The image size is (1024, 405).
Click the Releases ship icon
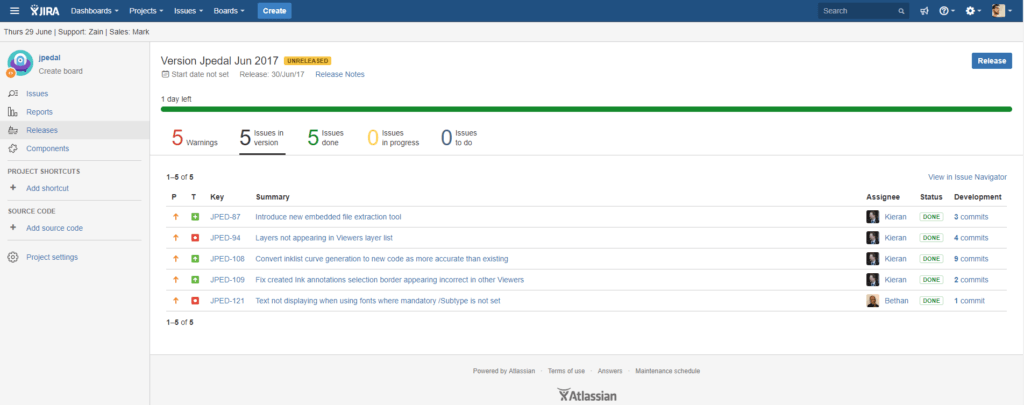[x=12, y=131]
